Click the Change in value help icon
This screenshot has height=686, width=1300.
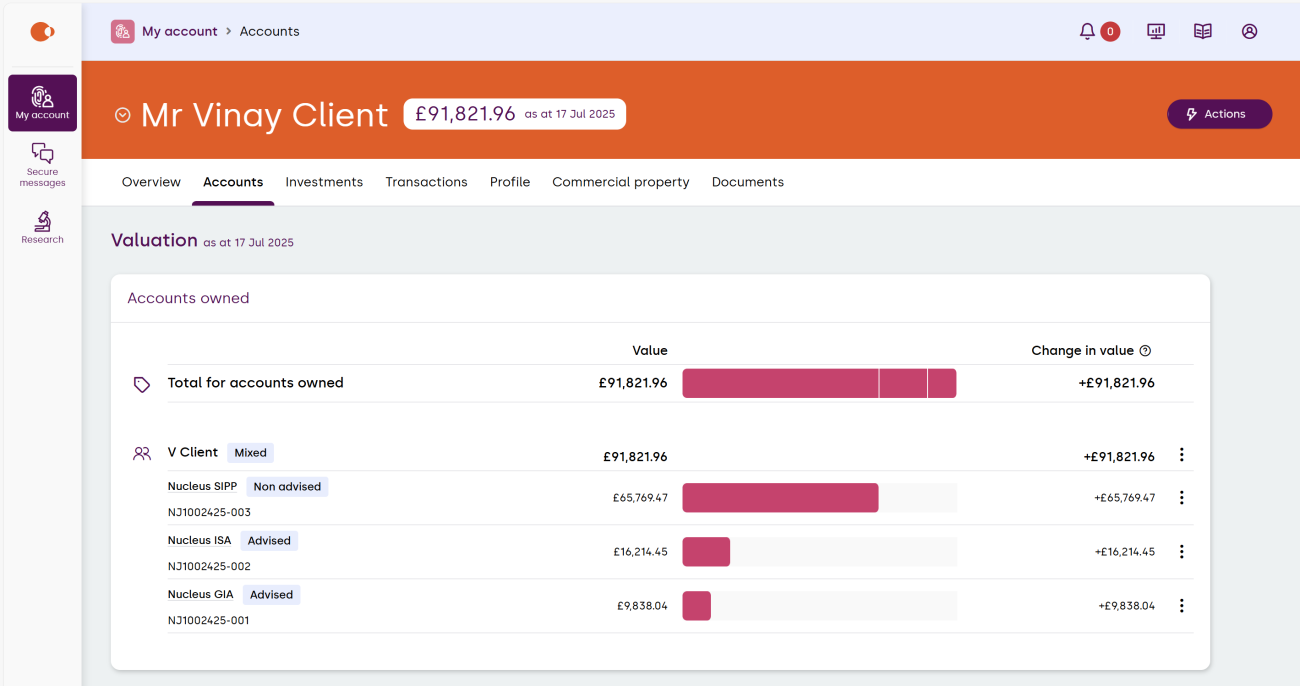click(x=1145, y=351)
